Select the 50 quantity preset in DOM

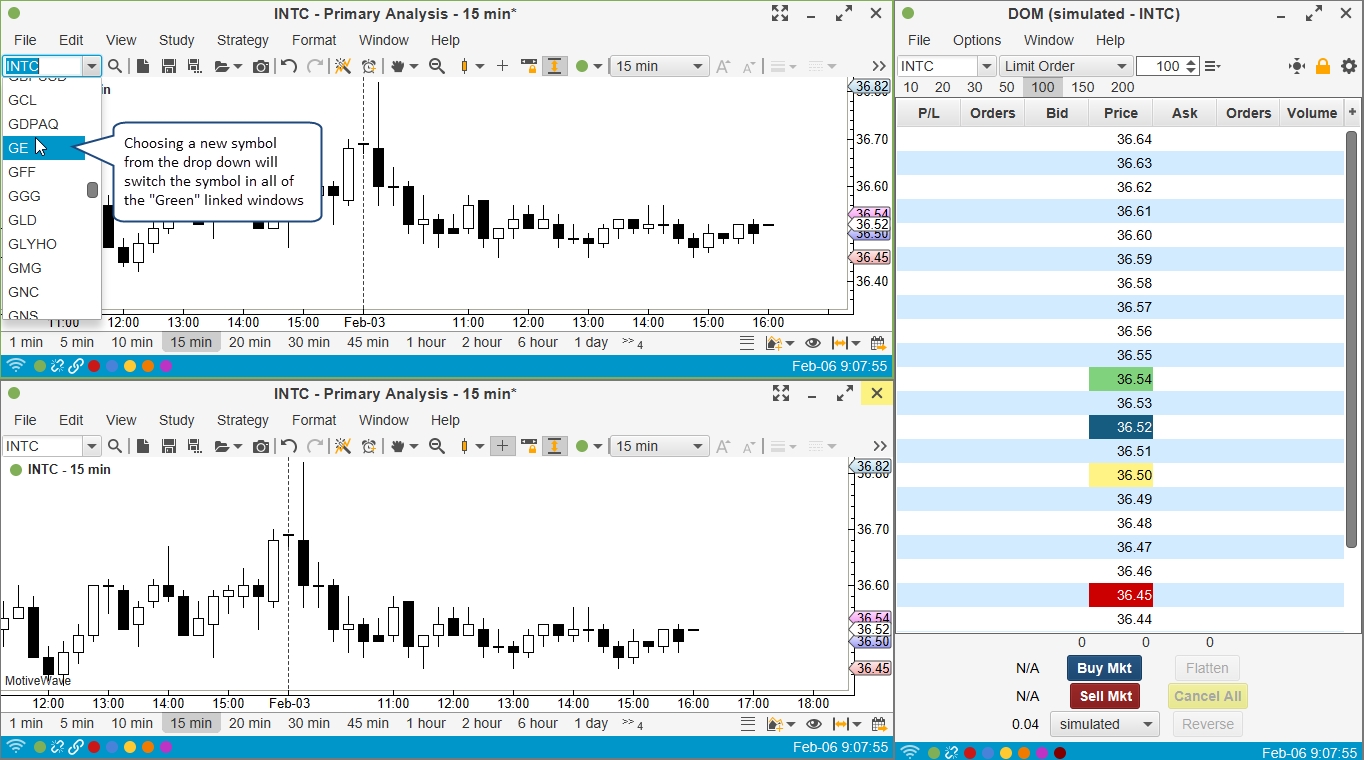click(1007, 87)
